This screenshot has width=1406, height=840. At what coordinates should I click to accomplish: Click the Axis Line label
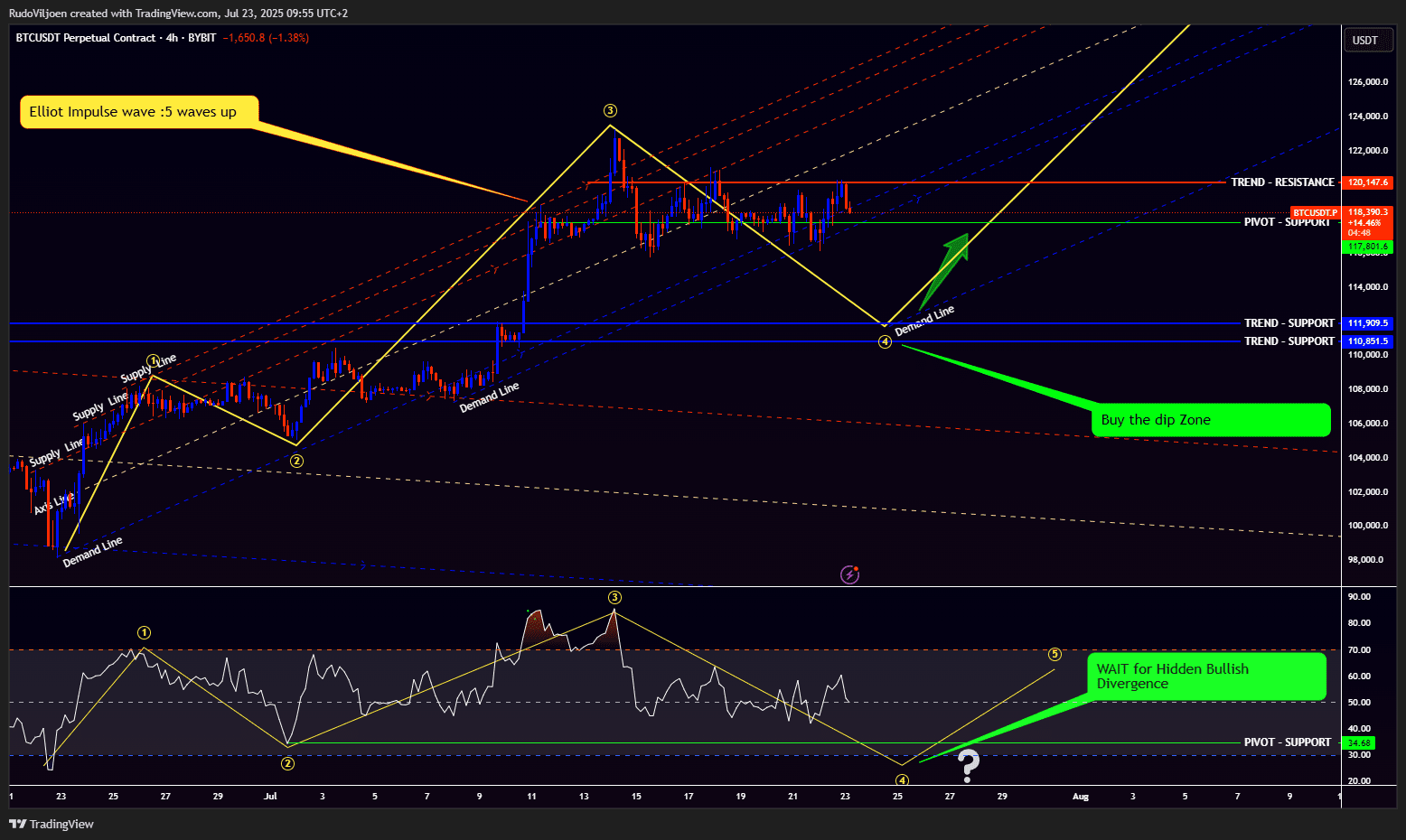(x=54, y=503)
